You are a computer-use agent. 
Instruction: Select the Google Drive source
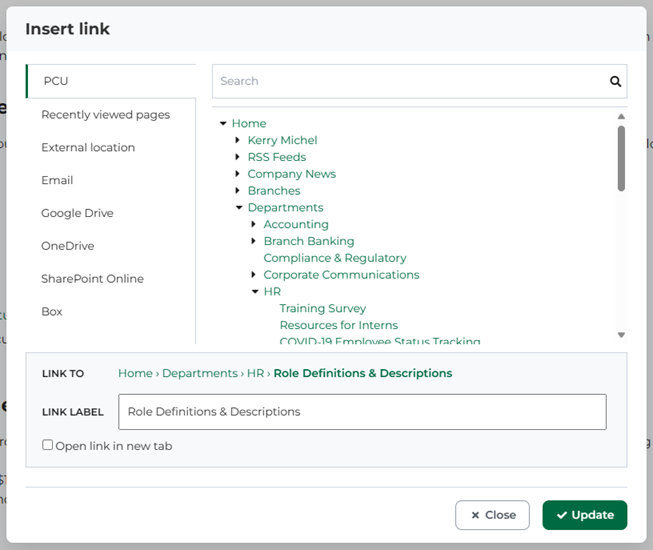77,213
